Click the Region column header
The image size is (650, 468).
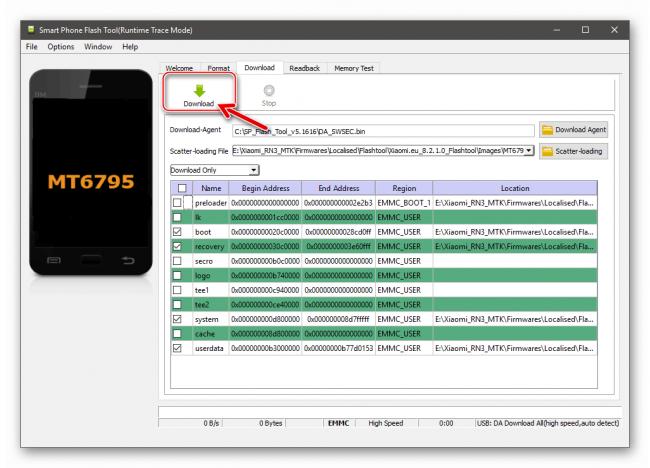point(404,188)
